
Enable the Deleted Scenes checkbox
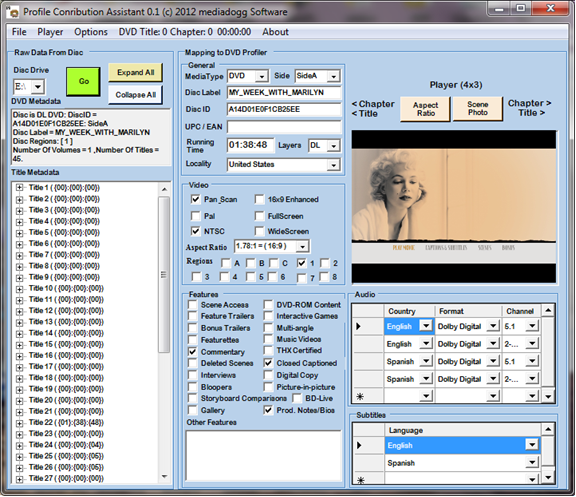(x=192, y=363)
